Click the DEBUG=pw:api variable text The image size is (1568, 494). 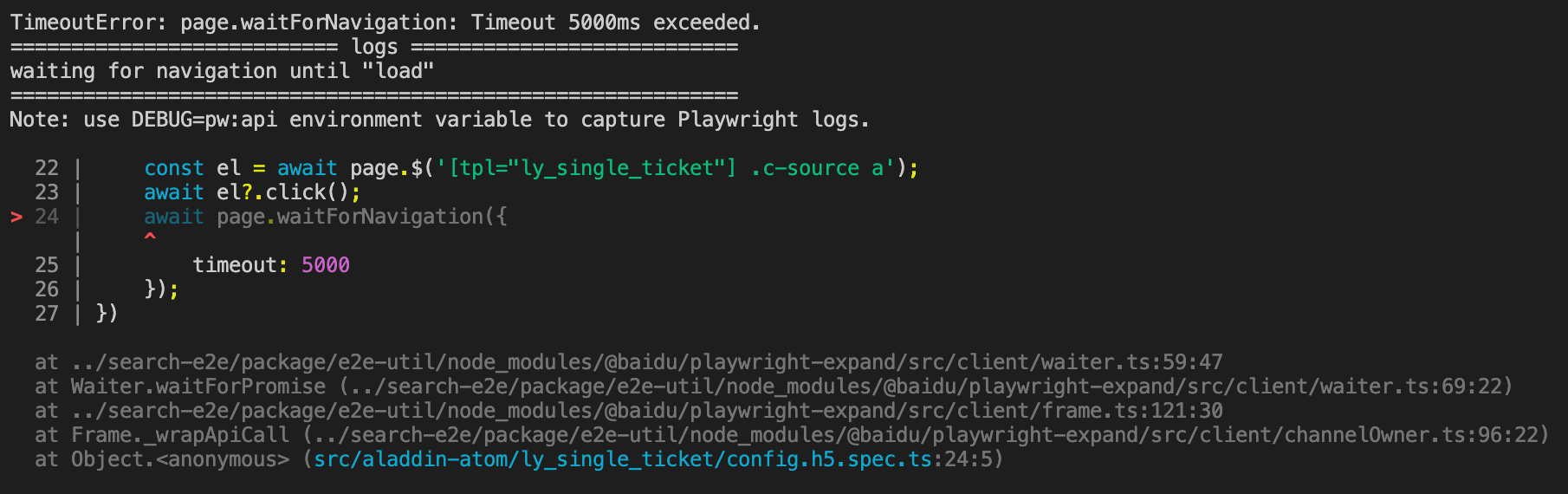204,120
